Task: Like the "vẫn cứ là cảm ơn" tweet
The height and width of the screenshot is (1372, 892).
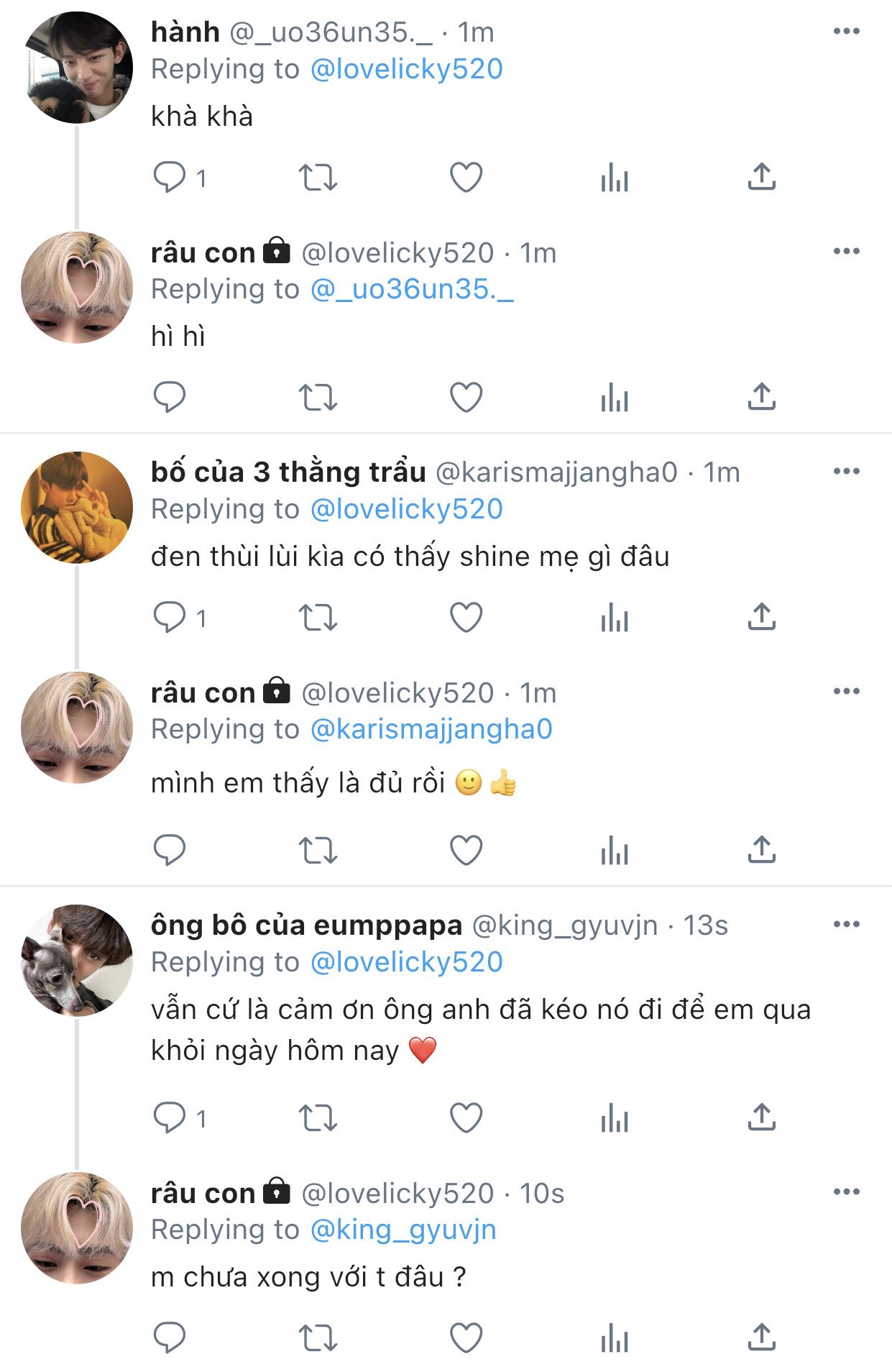Action: pyautogui.click(x=466, y=1118)
